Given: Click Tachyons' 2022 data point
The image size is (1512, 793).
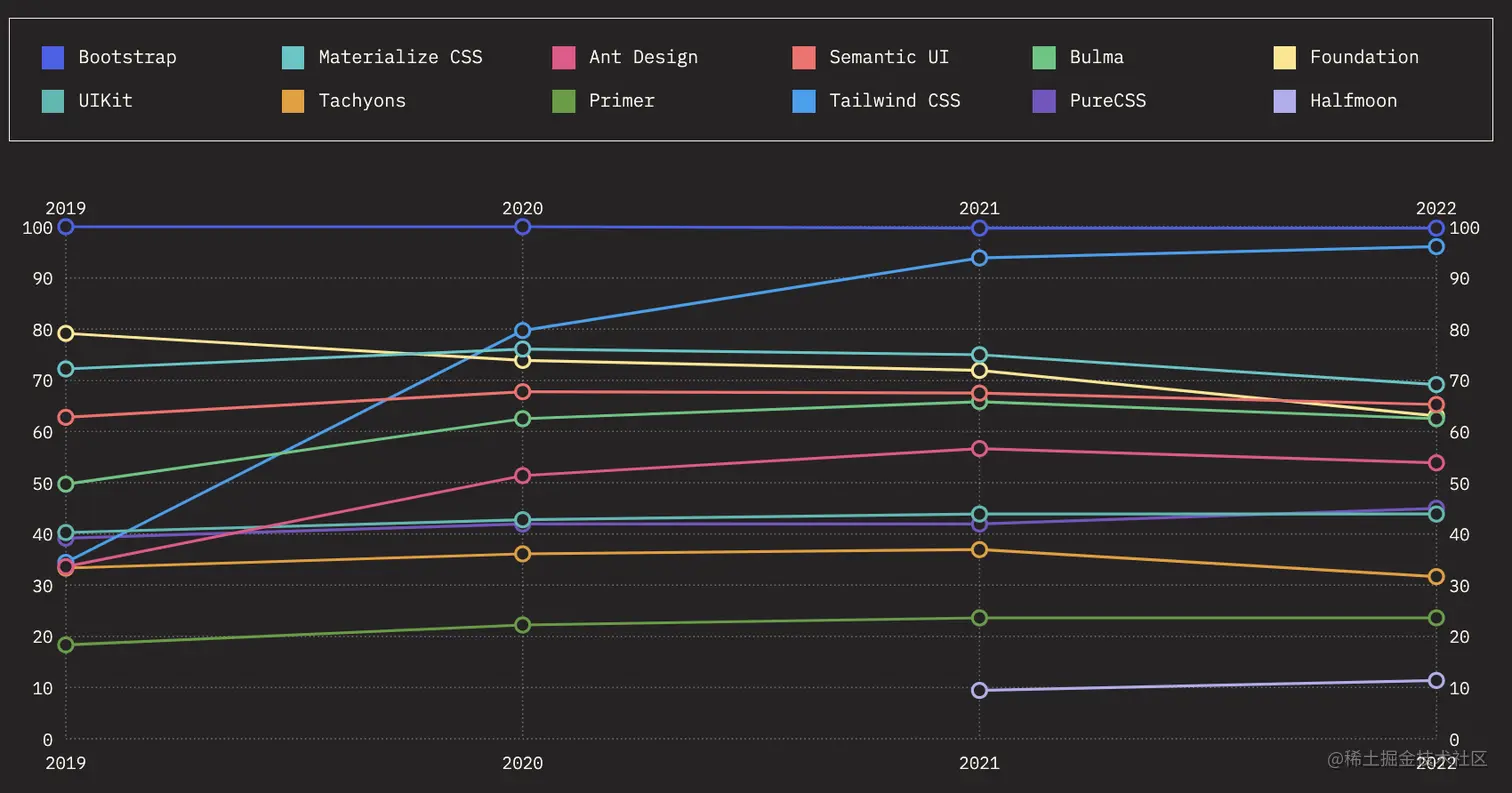Looking at the screenshot, I should tap(1436, 577).
